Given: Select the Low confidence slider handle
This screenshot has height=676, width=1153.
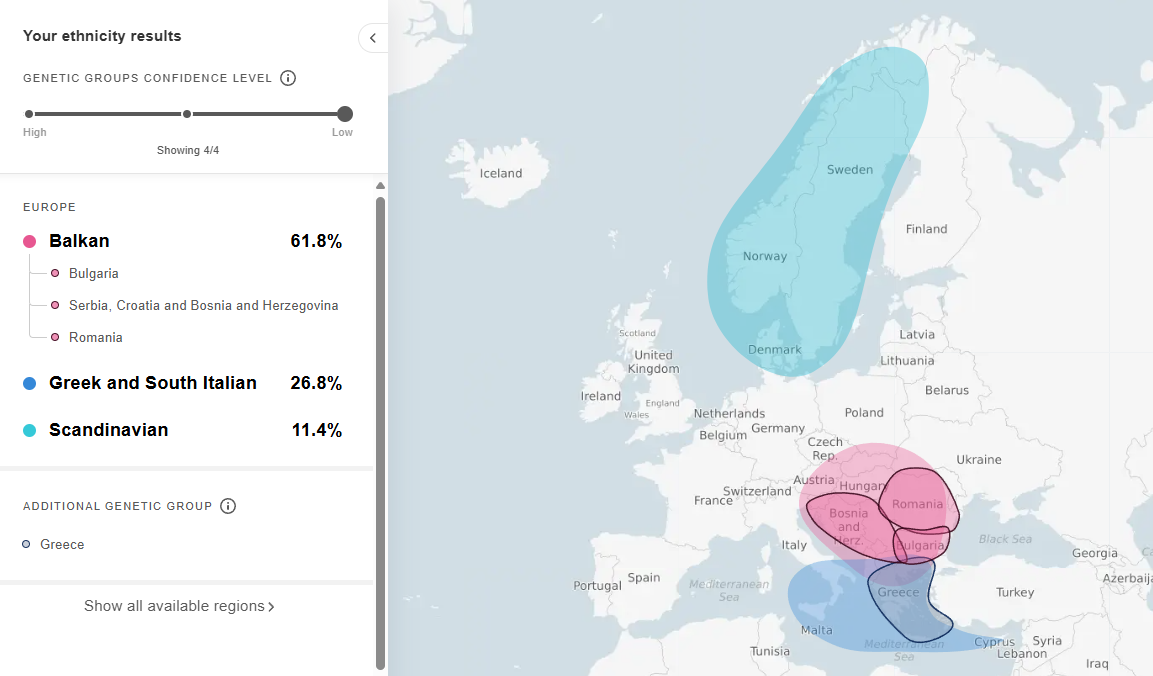Looking at the screenshot, I should [x=345, y=114].
